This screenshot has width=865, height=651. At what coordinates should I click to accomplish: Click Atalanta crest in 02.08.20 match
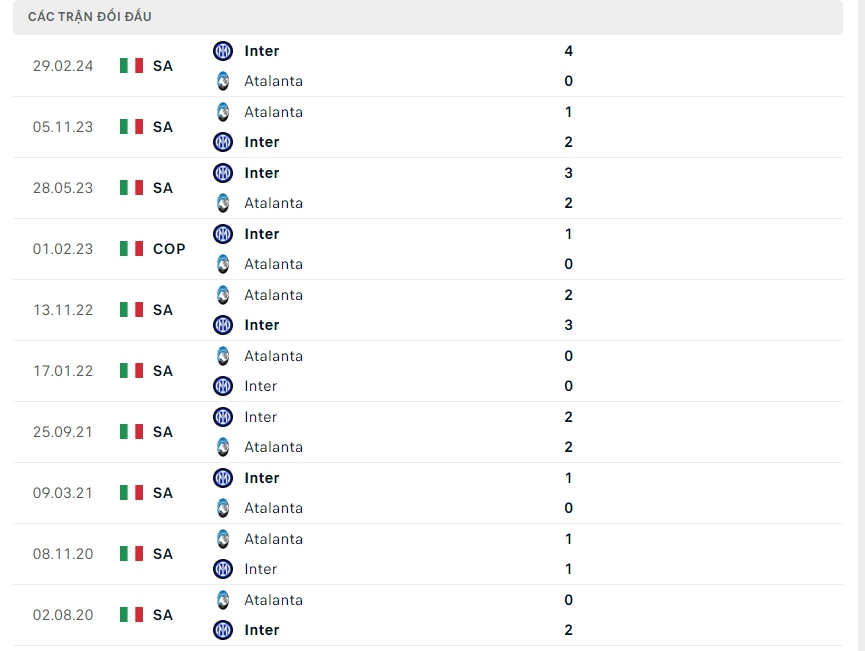(x=223, y=600)
